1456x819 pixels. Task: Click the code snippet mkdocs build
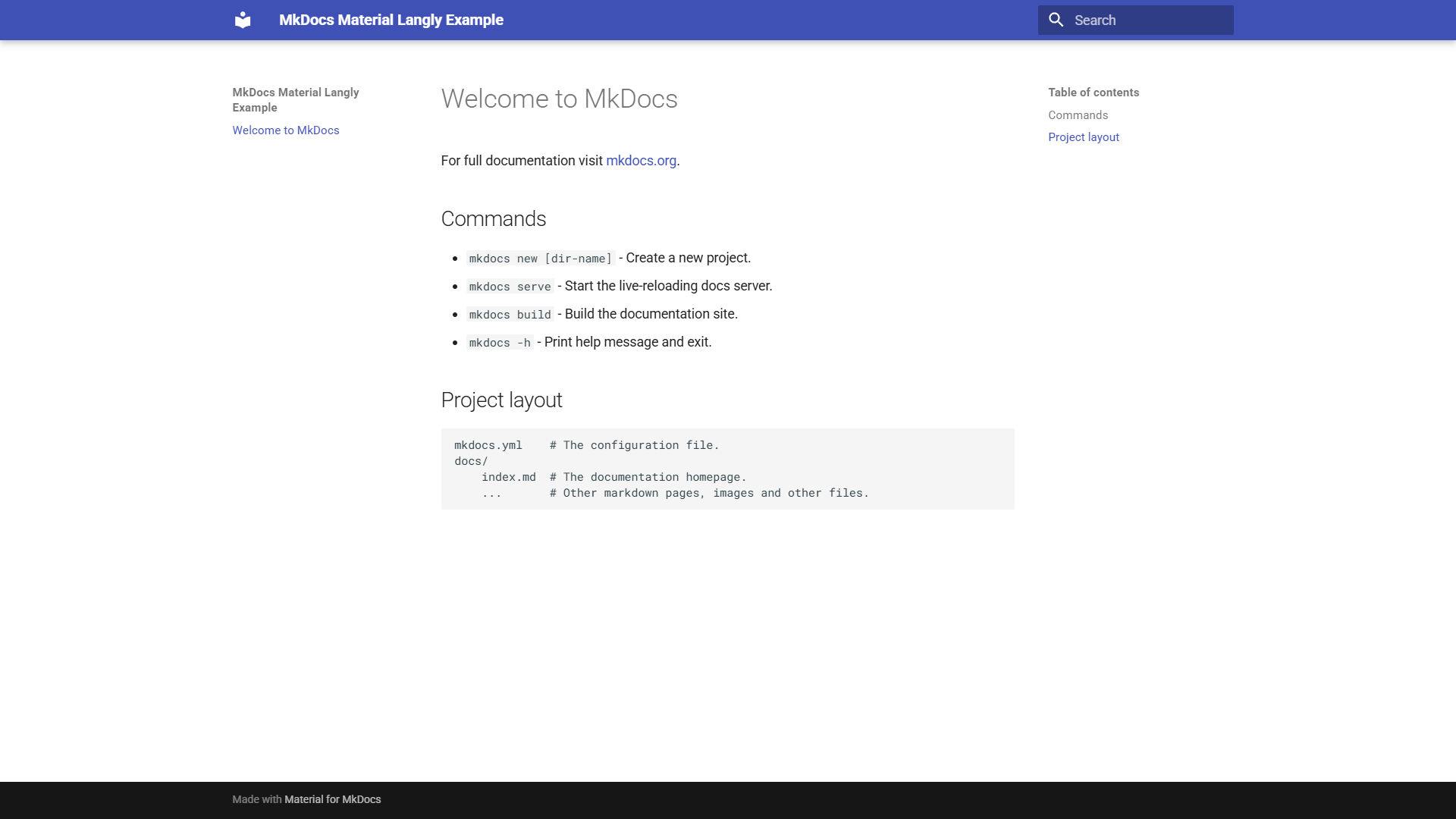[510, 315]
